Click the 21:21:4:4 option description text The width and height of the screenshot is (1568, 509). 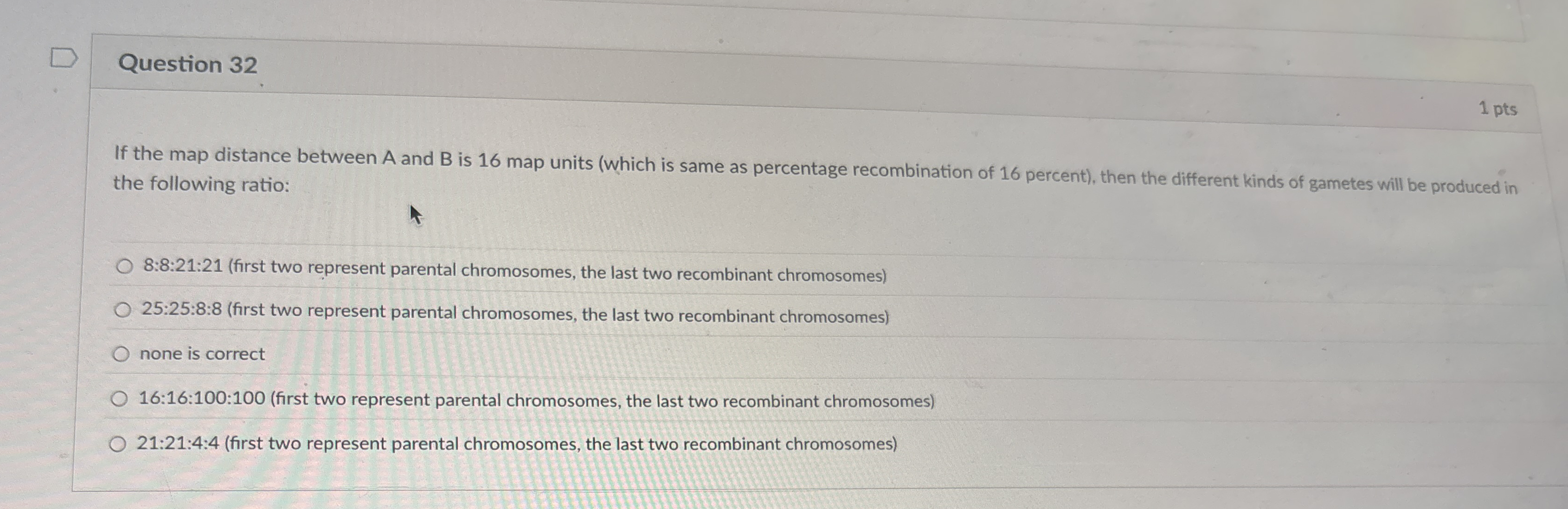517,445
